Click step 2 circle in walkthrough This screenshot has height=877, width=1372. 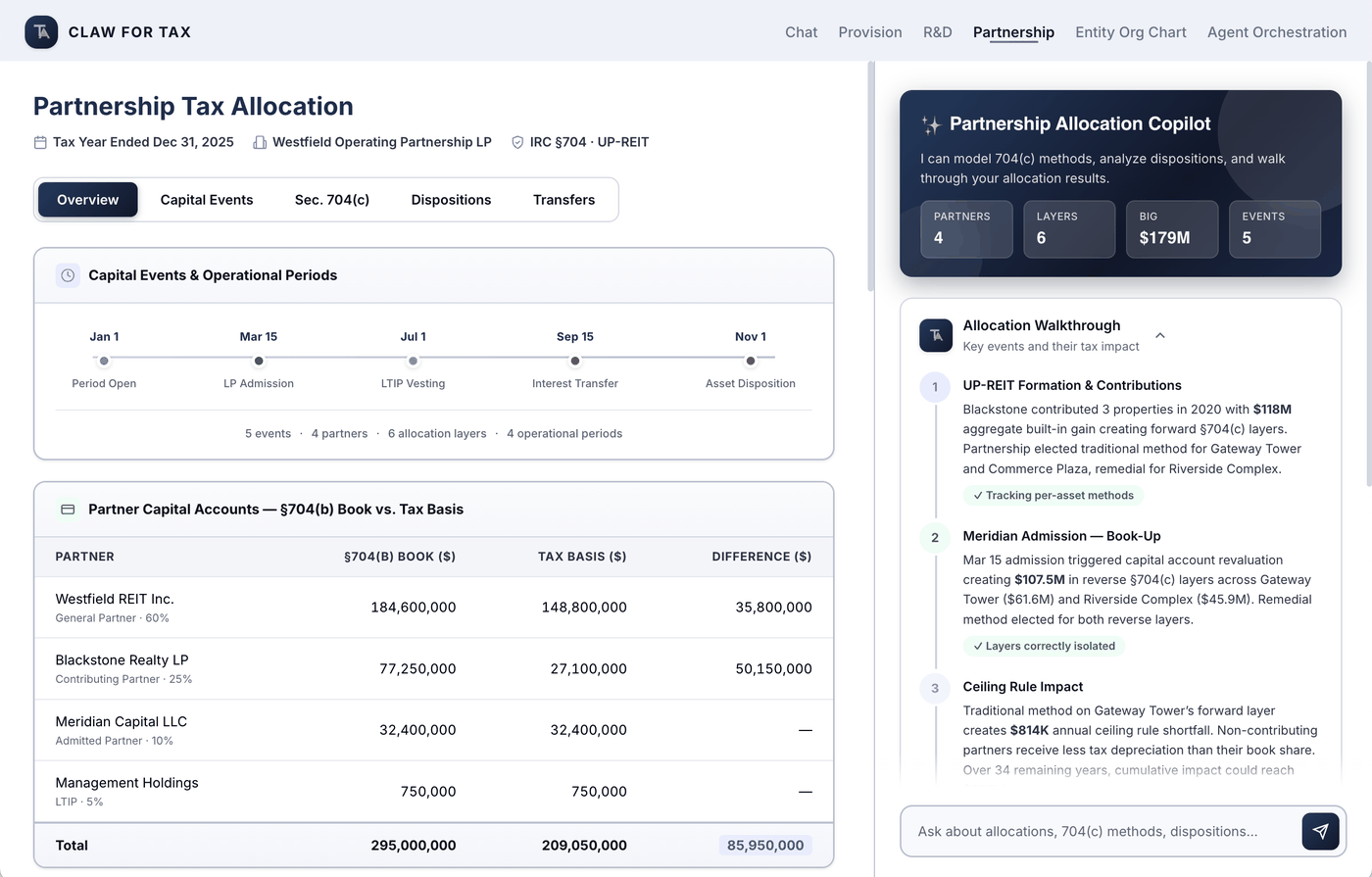click(935, 537)
